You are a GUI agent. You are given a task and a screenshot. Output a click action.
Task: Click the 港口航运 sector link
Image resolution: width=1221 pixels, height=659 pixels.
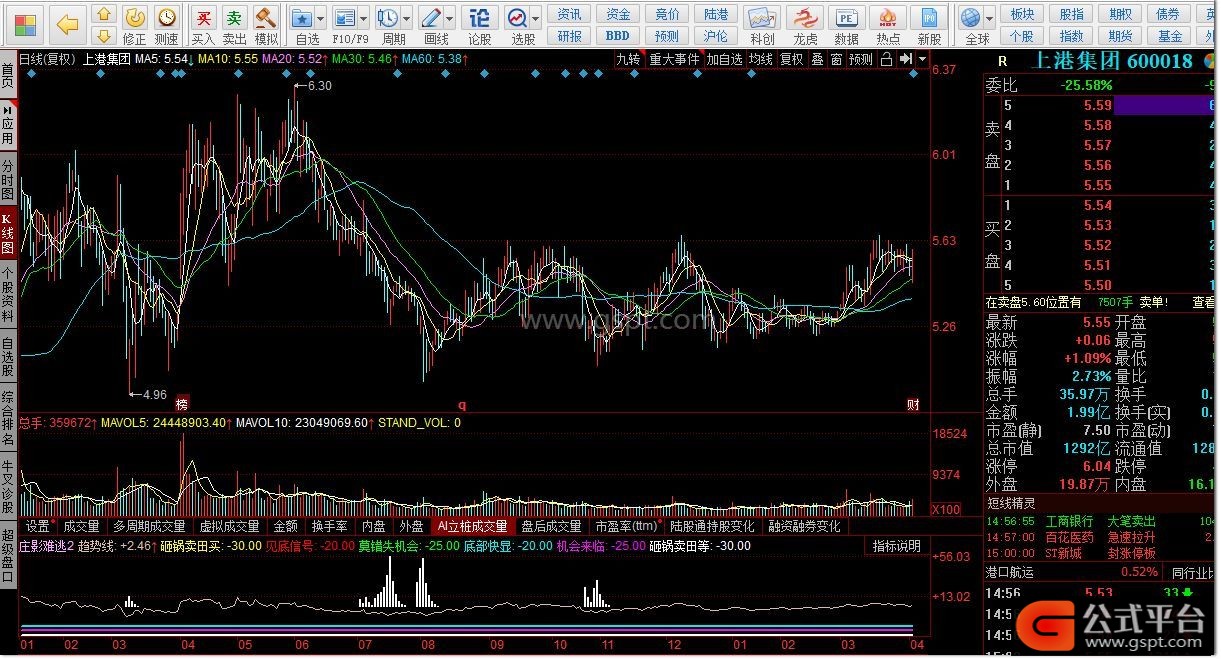(1009, 572)
